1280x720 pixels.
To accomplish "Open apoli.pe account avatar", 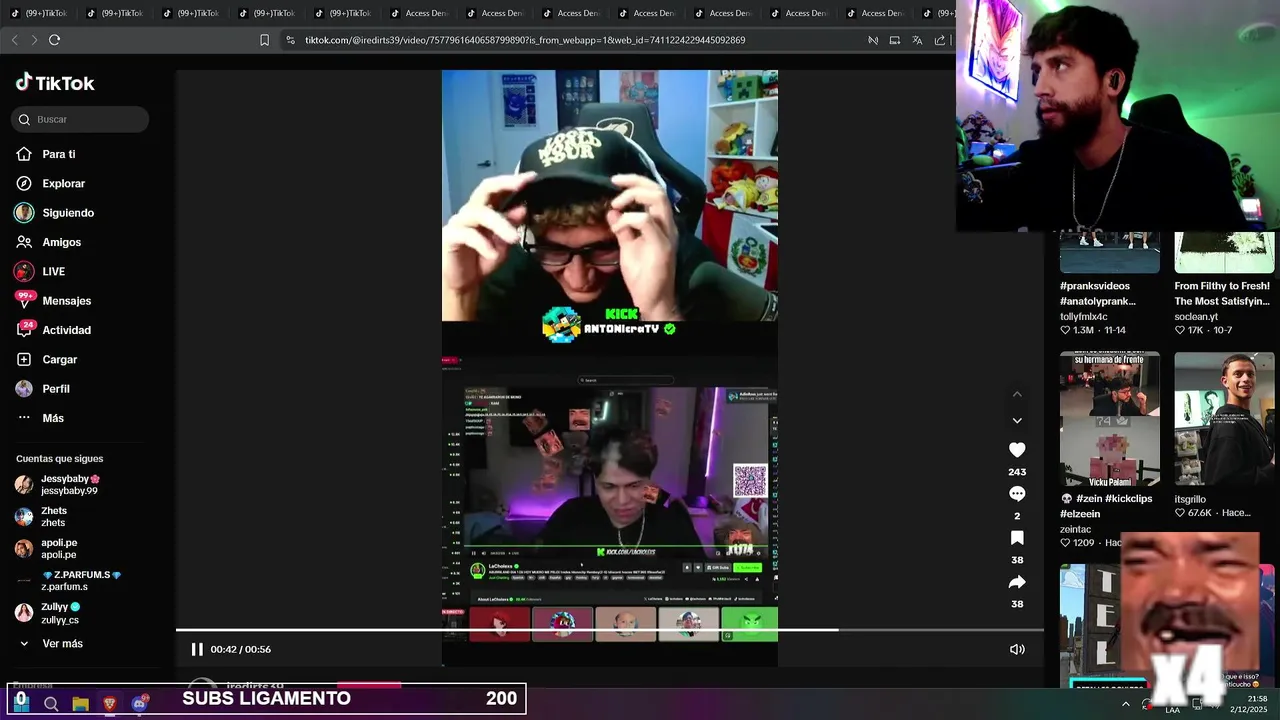I will pos(24,549).
